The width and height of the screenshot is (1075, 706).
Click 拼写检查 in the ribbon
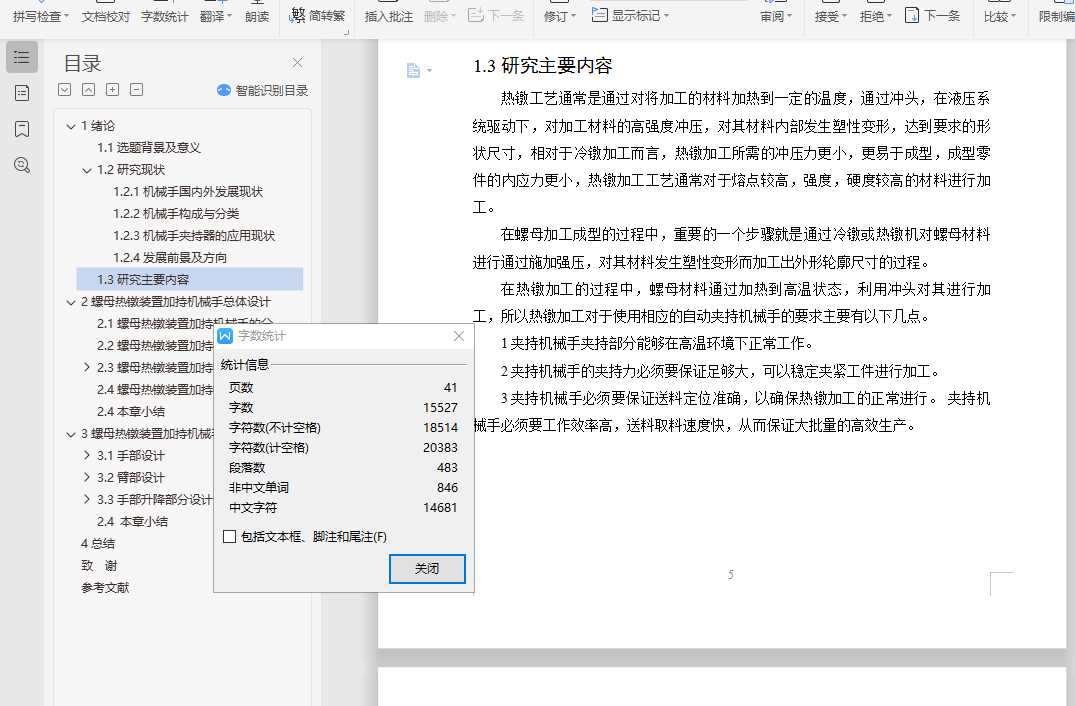click(41, 16)
